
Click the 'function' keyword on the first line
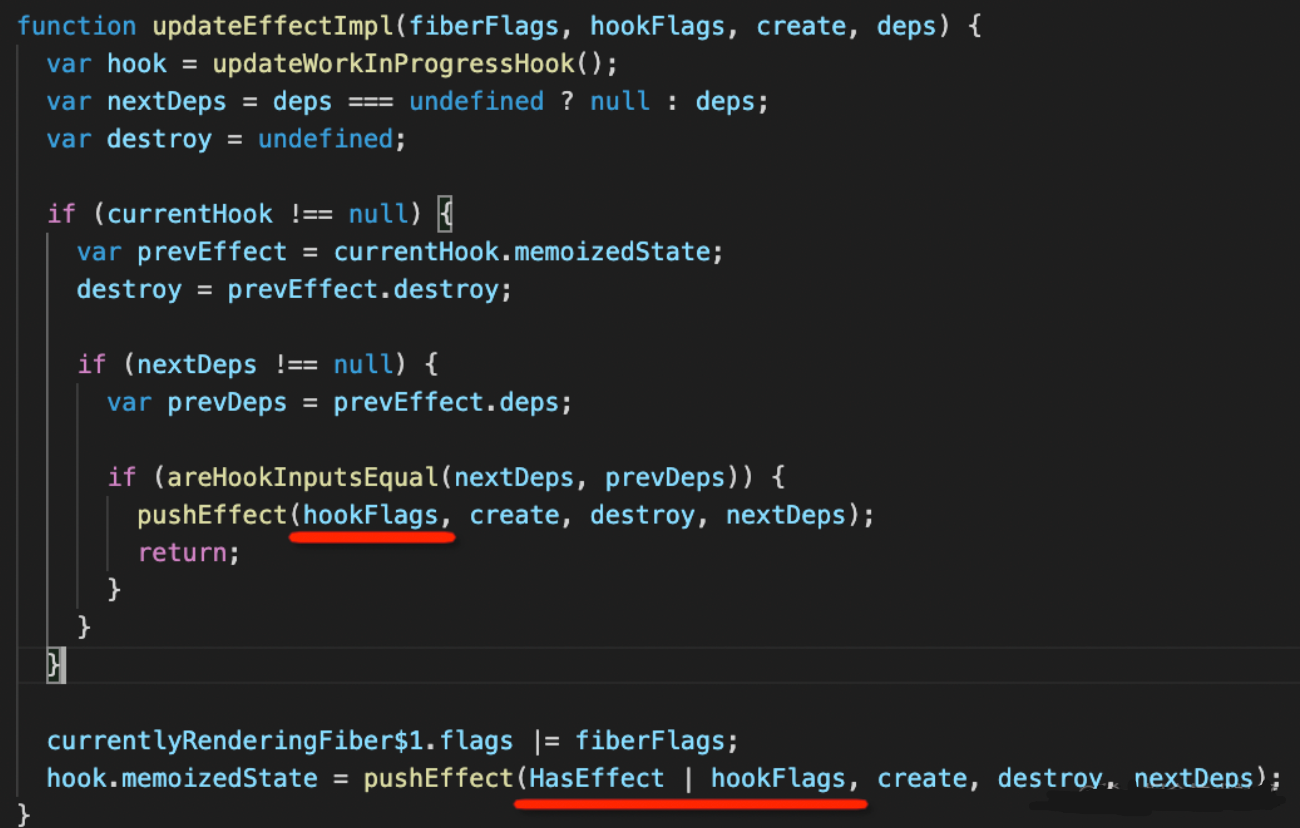pyautogui.click(x=77, y=26)
